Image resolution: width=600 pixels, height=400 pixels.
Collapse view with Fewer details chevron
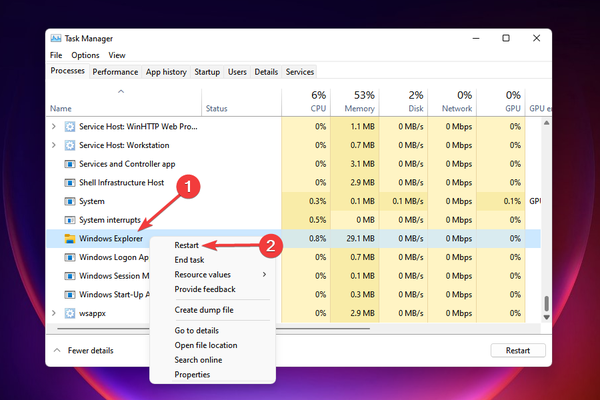[57, 350]
